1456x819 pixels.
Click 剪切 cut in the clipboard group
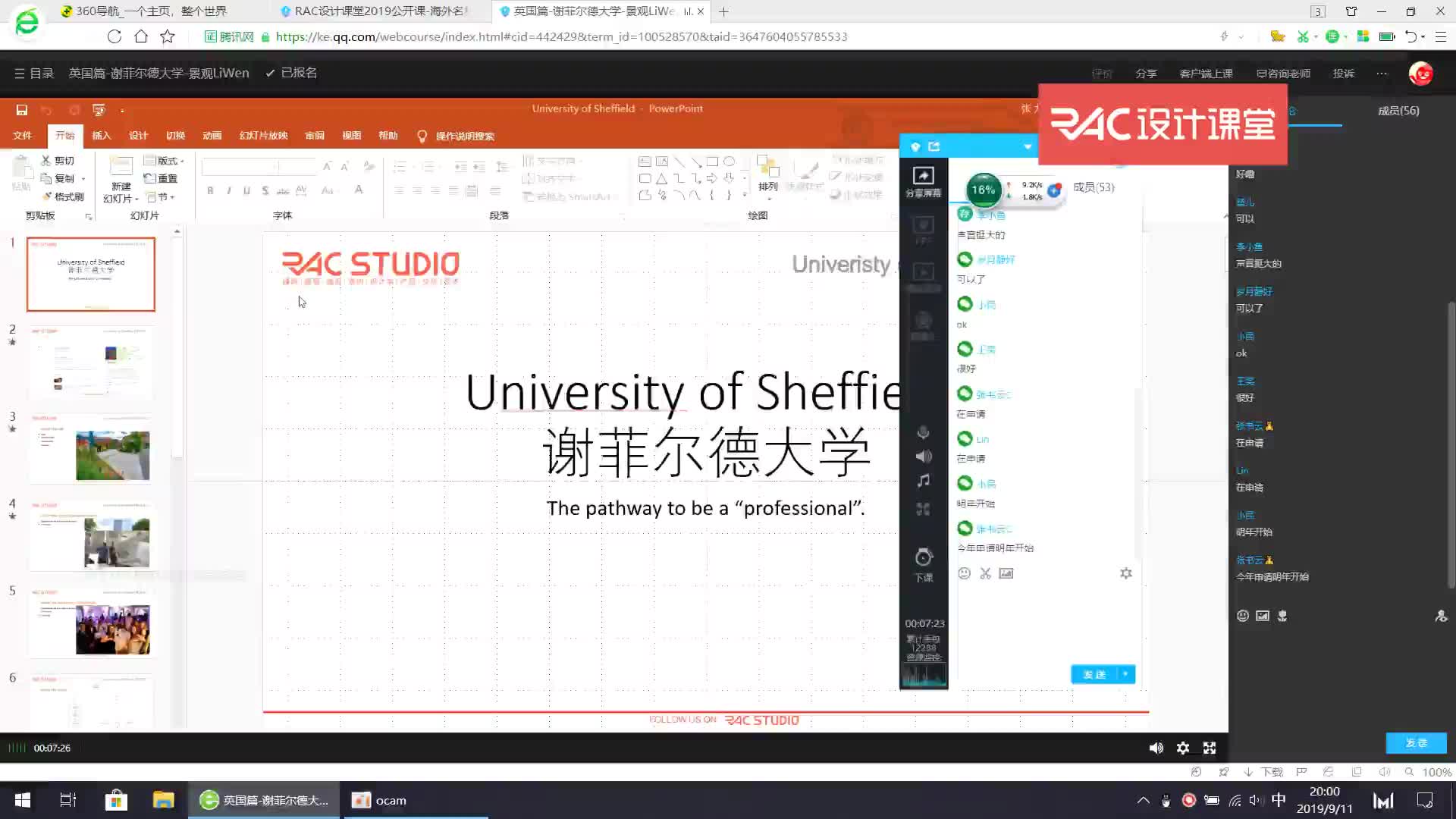coord(58,161)
